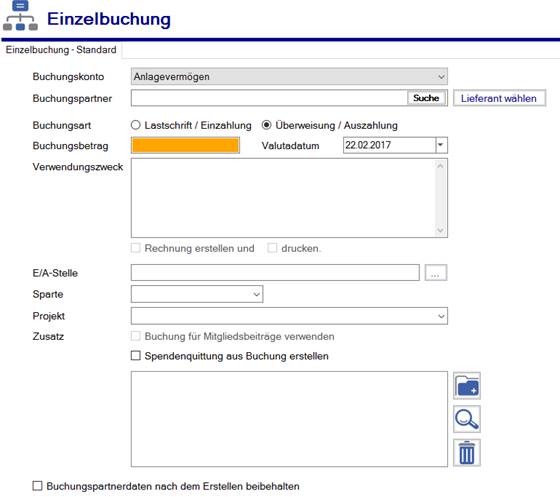Click the add document folder icon
This screenshot has height=497, width=560.
(x=467, y=386)
